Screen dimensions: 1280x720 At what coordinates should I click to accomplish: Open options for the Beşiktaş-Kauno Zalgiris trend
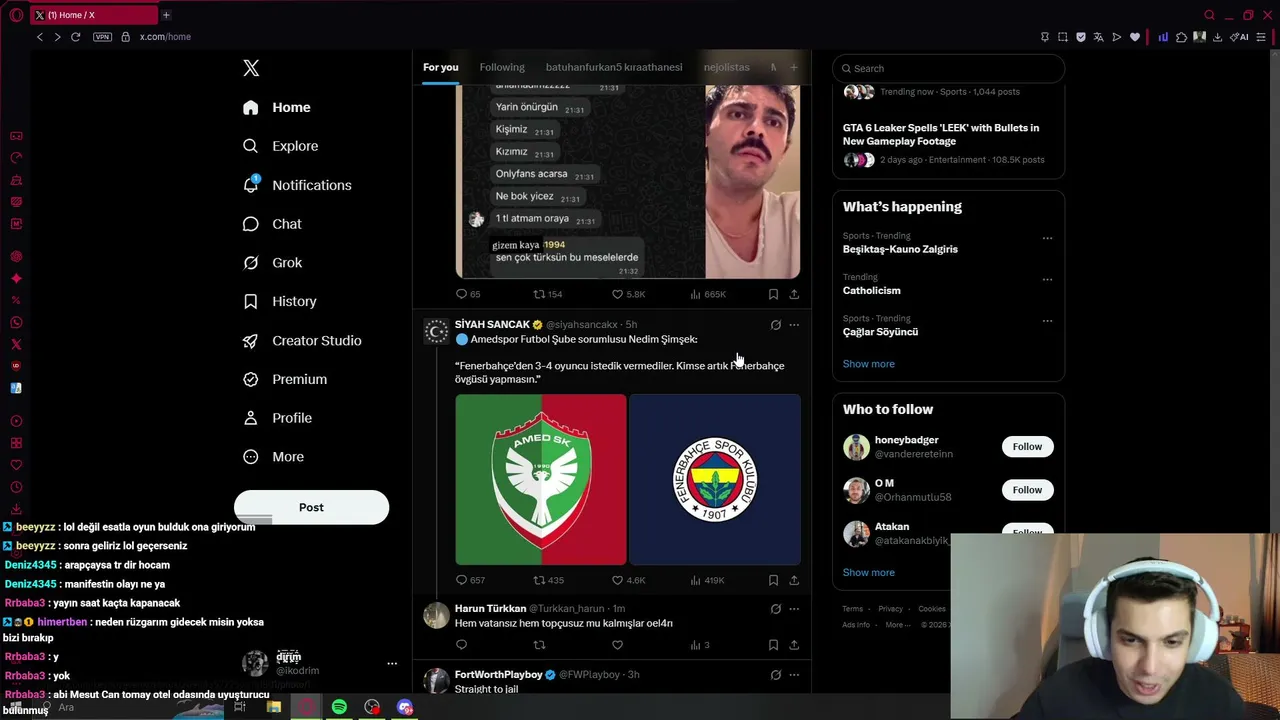click(x=1047, y=238)
